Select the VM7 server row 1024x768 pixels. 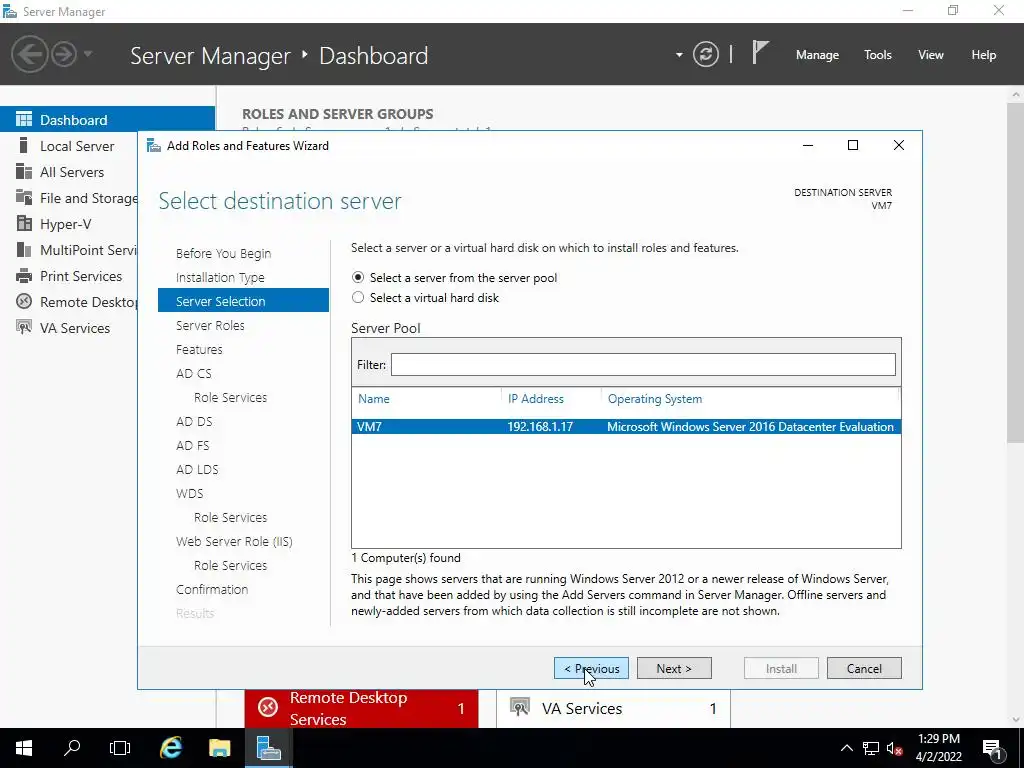pos(626,426)
